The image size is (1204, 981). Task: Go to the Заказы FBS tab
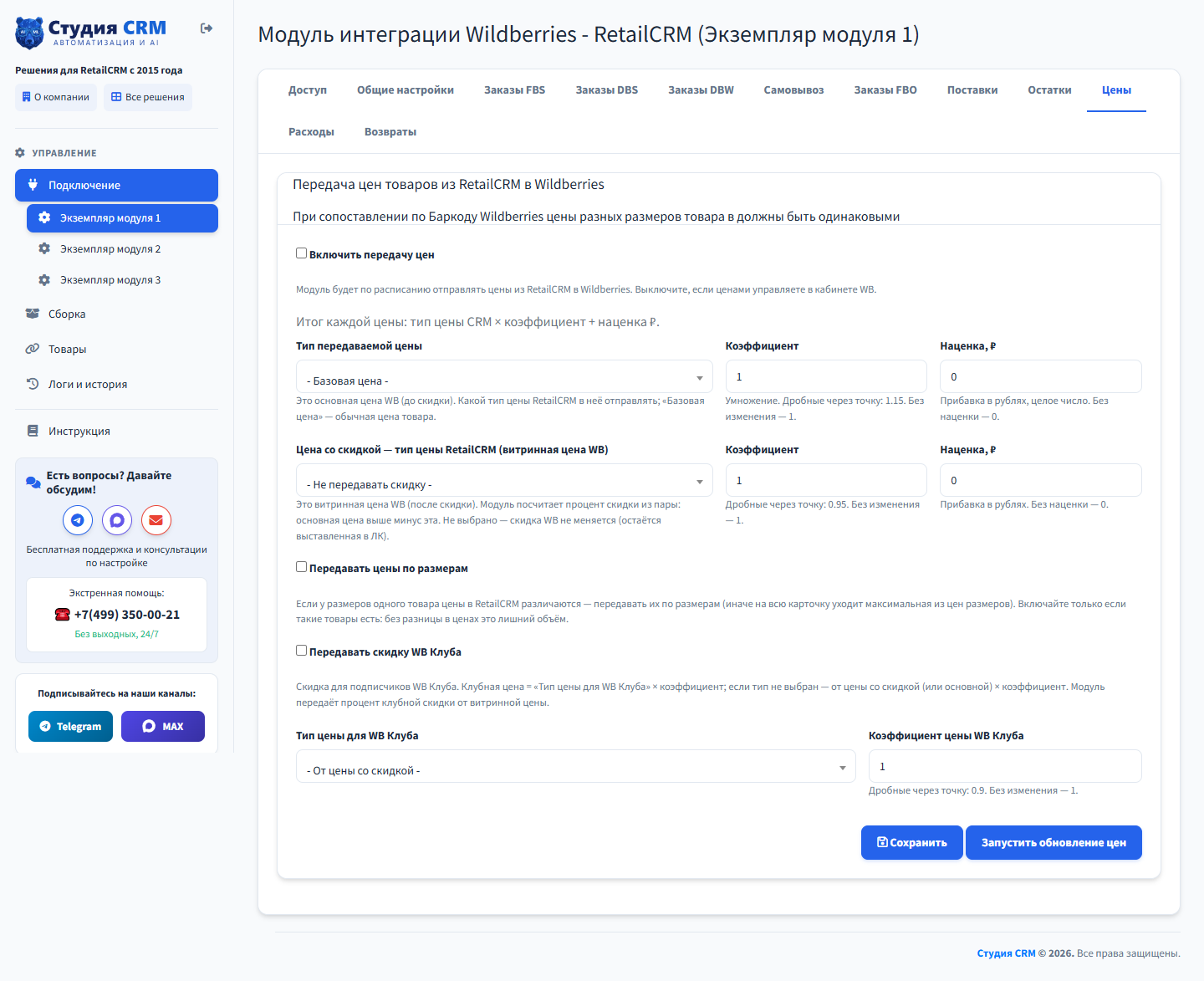click(515, 90)
